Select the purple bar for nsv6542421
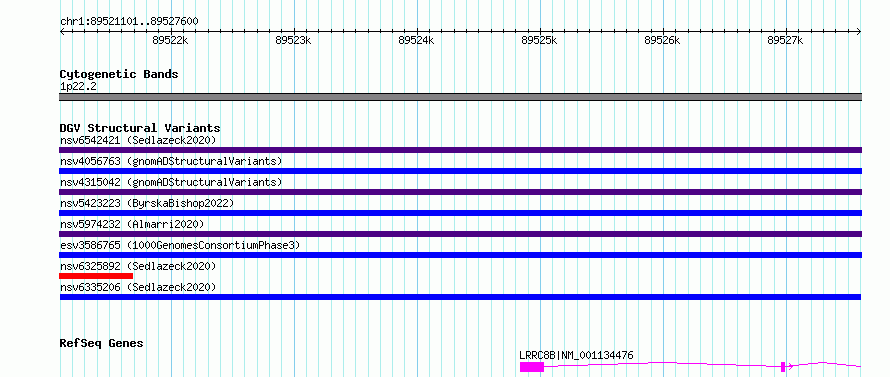Image resolution: width=890 pixels, height=377 pixels. tap(460, 150)
